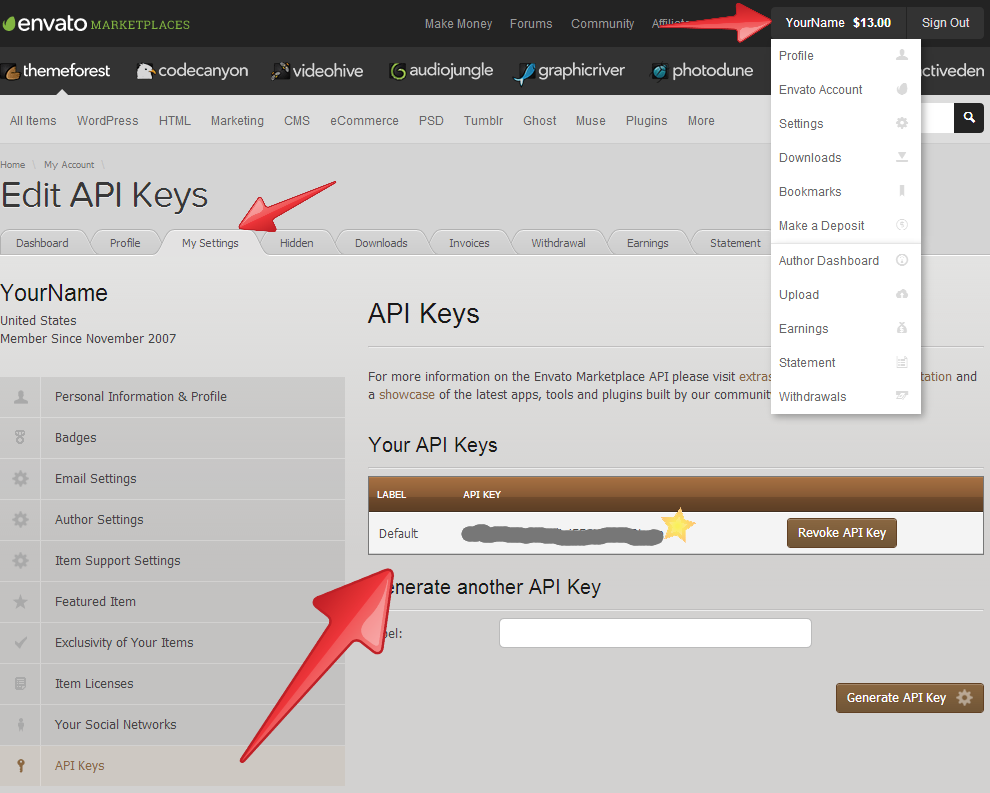
Task: Open the Statement tab
Action: pyautogui.click(x=735, y=243)
